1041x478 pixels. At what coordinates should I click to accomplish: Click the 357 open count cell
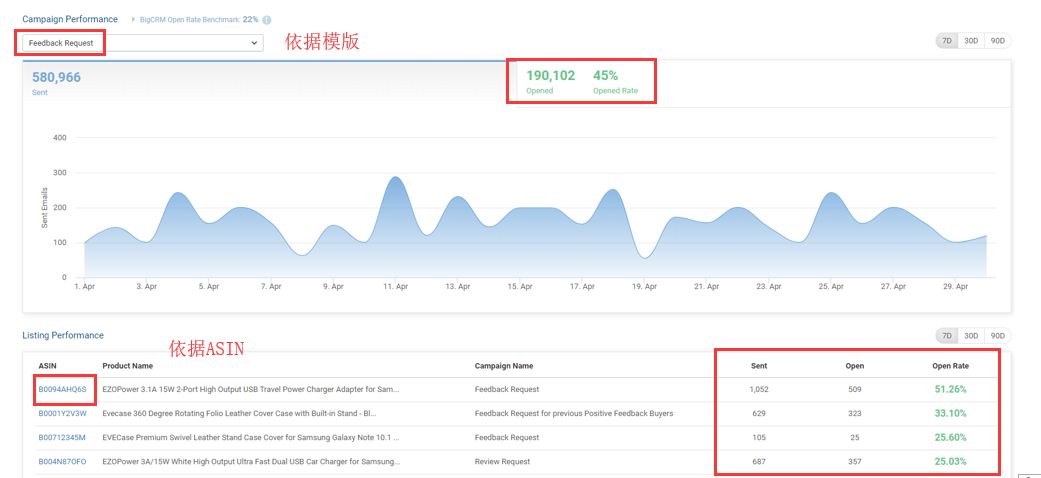pos(854,461)
